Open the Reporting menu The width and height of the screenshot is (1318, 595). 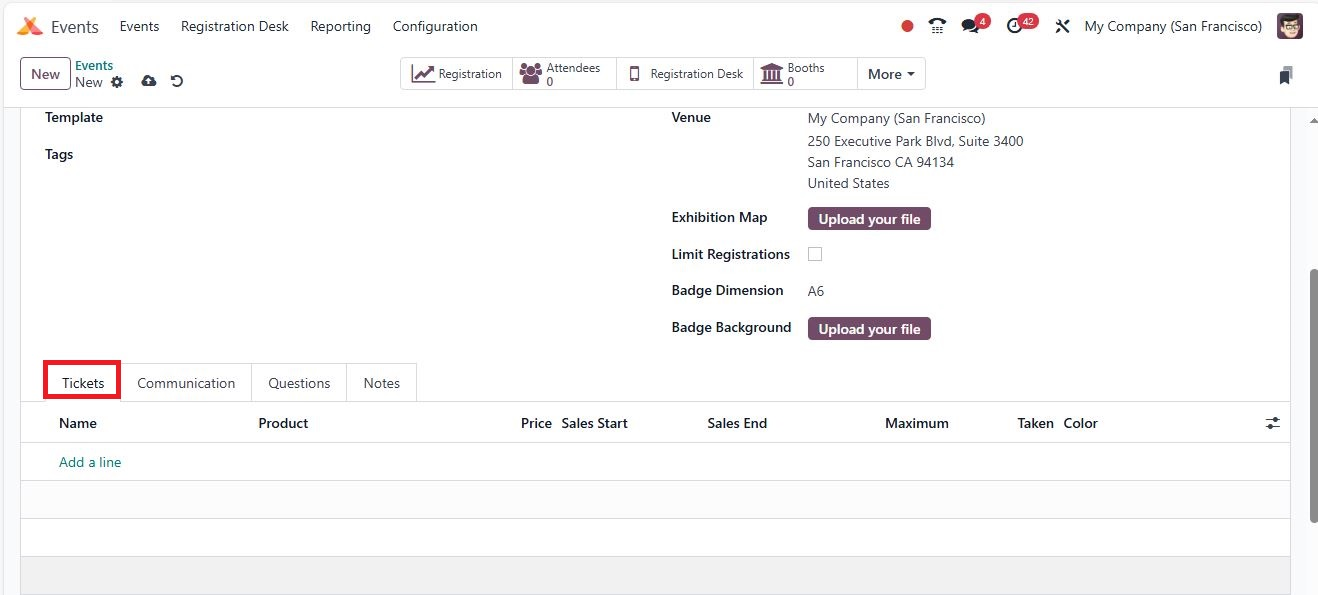pyautogui.click(x=340, y=26)
